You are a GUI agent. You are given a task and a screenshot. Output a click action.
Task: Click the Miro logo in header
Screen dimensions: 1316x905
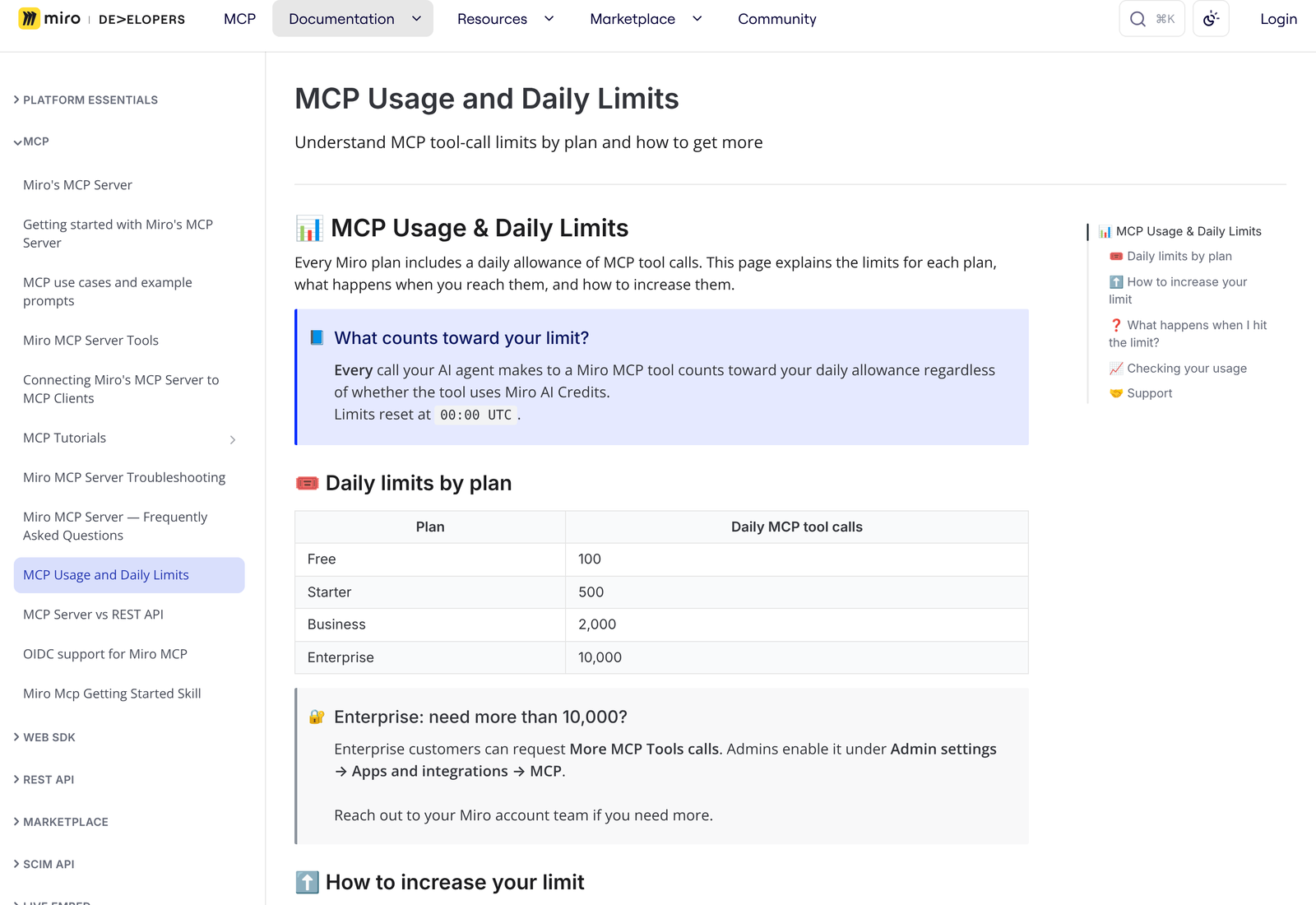click(102, 18)
